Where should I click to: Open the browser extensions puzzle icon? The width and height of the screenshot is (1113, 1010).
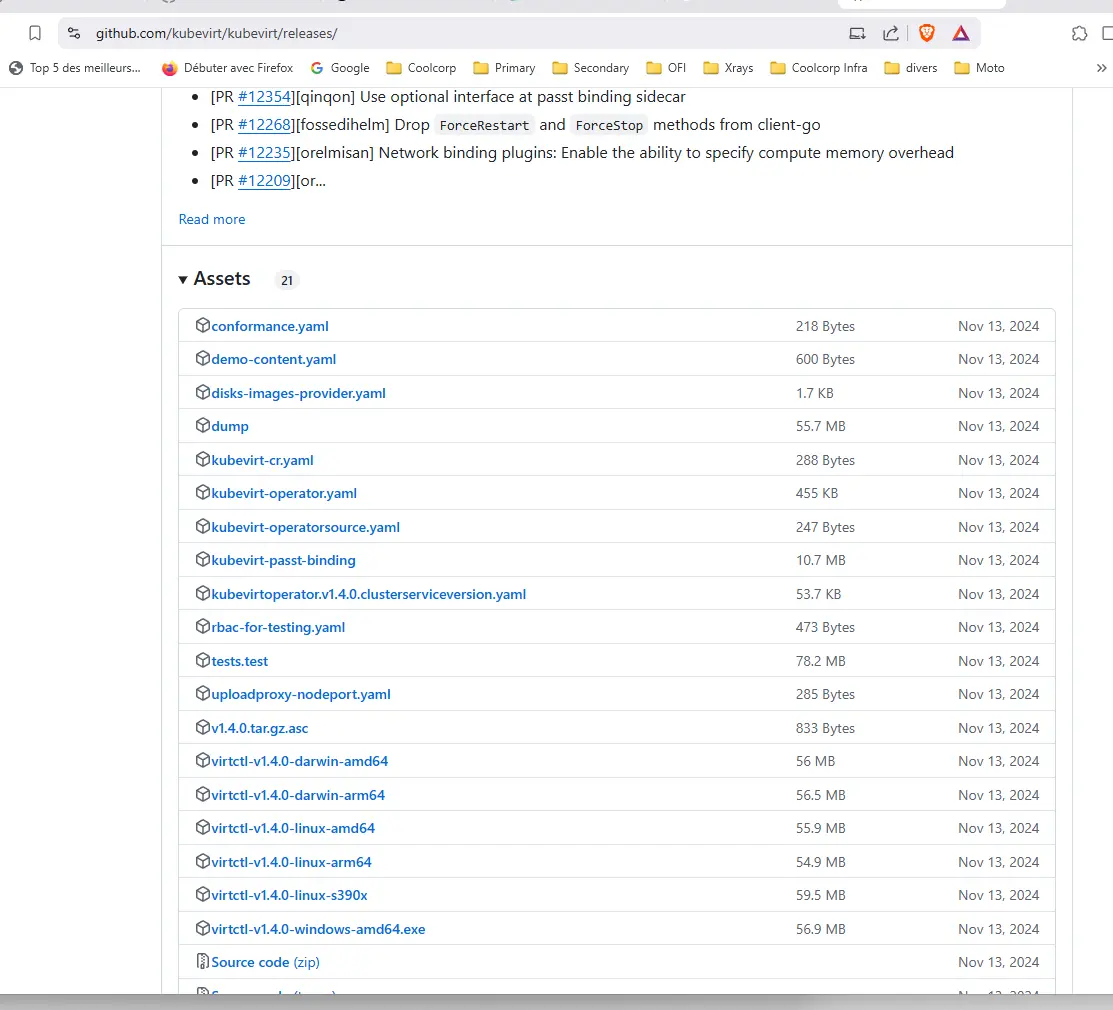[x=1079, y=33]
